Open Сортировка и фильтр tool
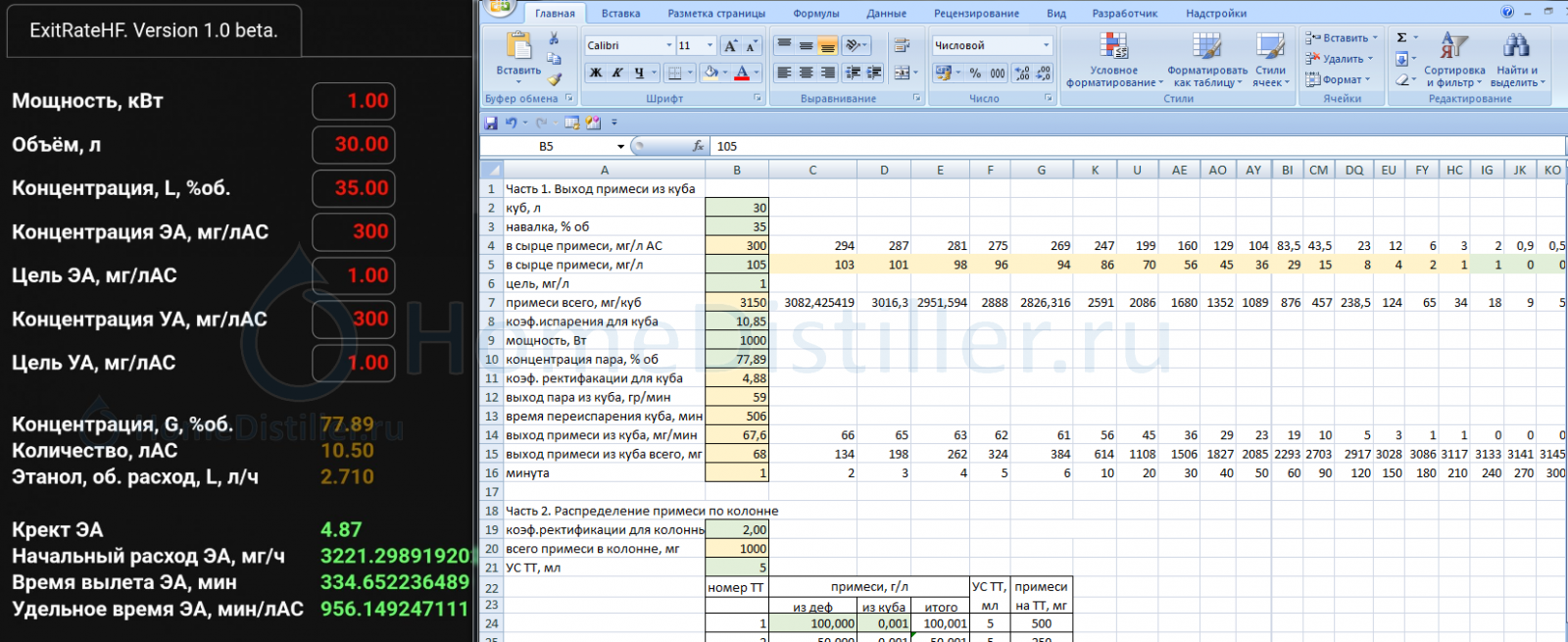 (1454, 59)
